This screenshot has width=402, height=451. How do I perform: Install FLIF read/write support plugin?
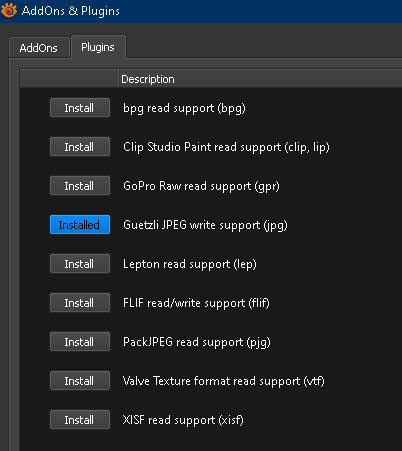[80, 303]
